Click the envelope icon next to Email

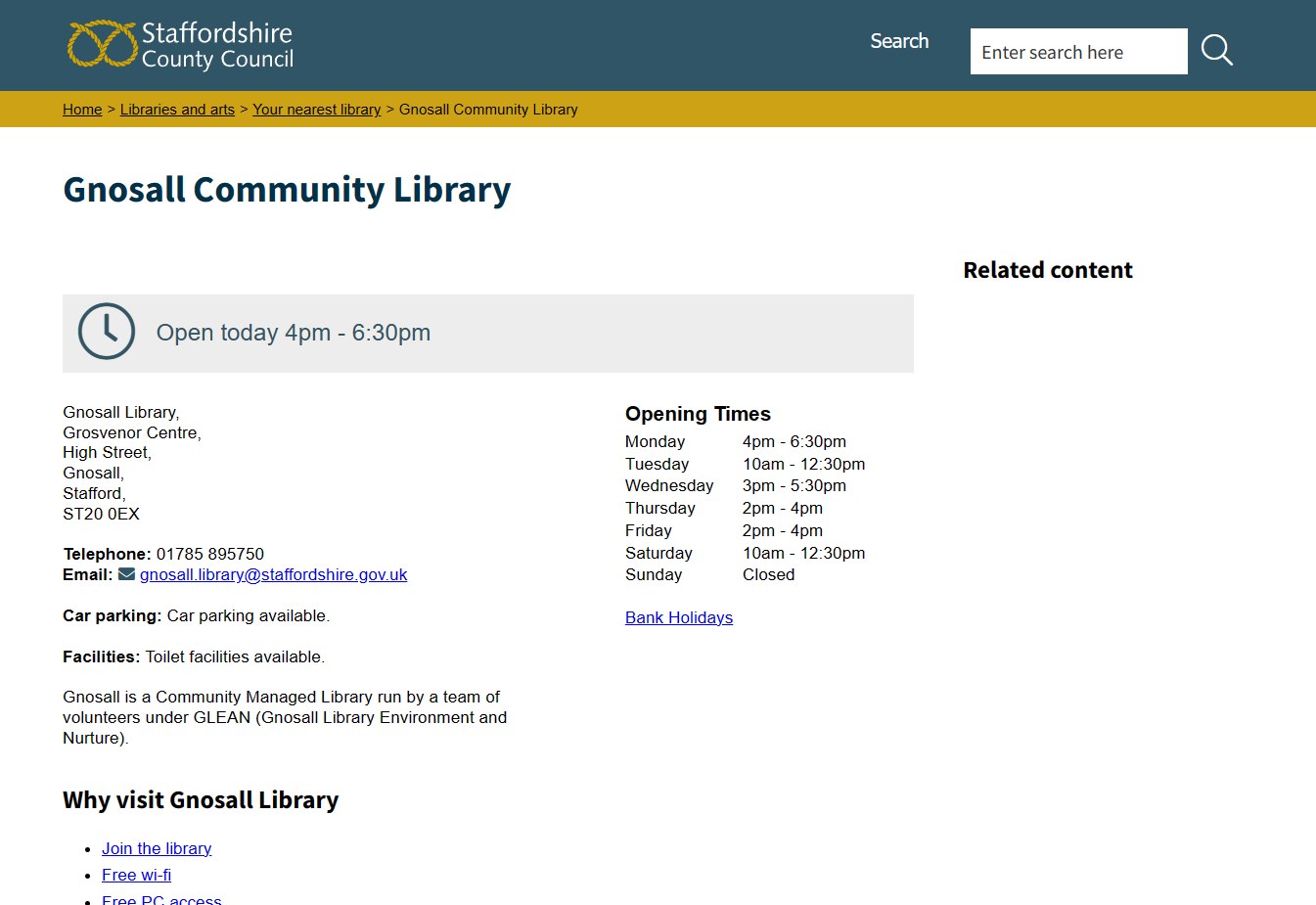(x=126, y=574)
